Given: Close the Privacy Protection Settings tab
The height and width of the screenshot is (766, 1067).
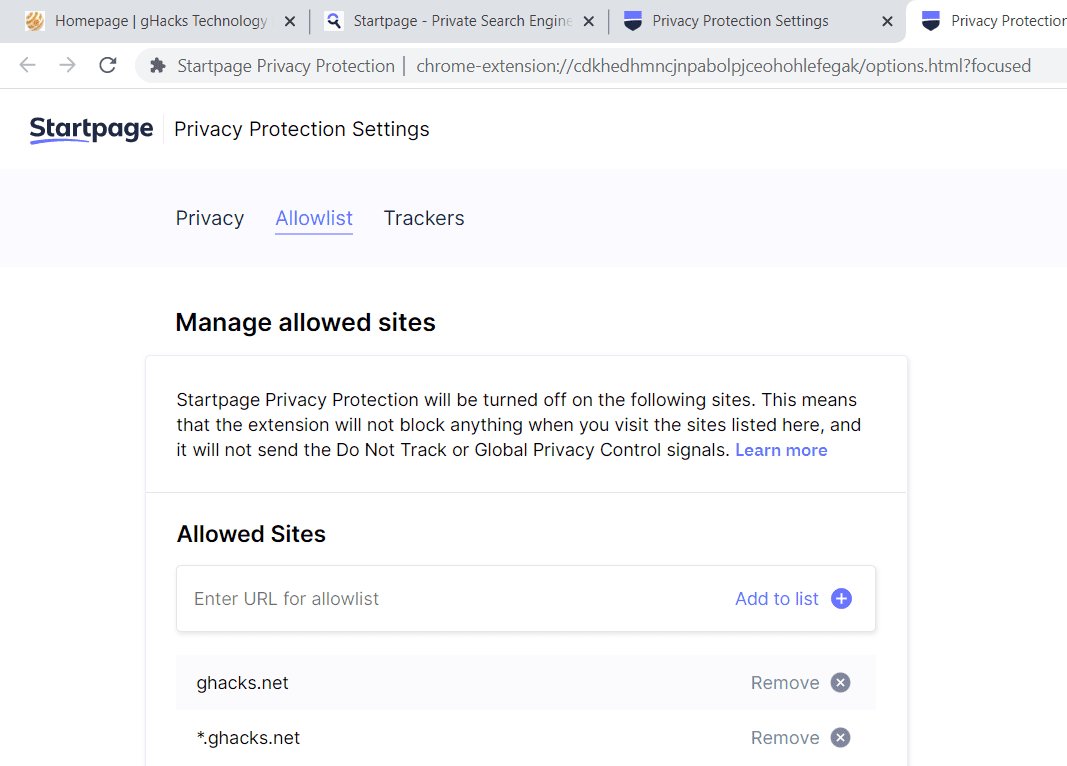Looking at the screenshot, I should tap(887, 22).
